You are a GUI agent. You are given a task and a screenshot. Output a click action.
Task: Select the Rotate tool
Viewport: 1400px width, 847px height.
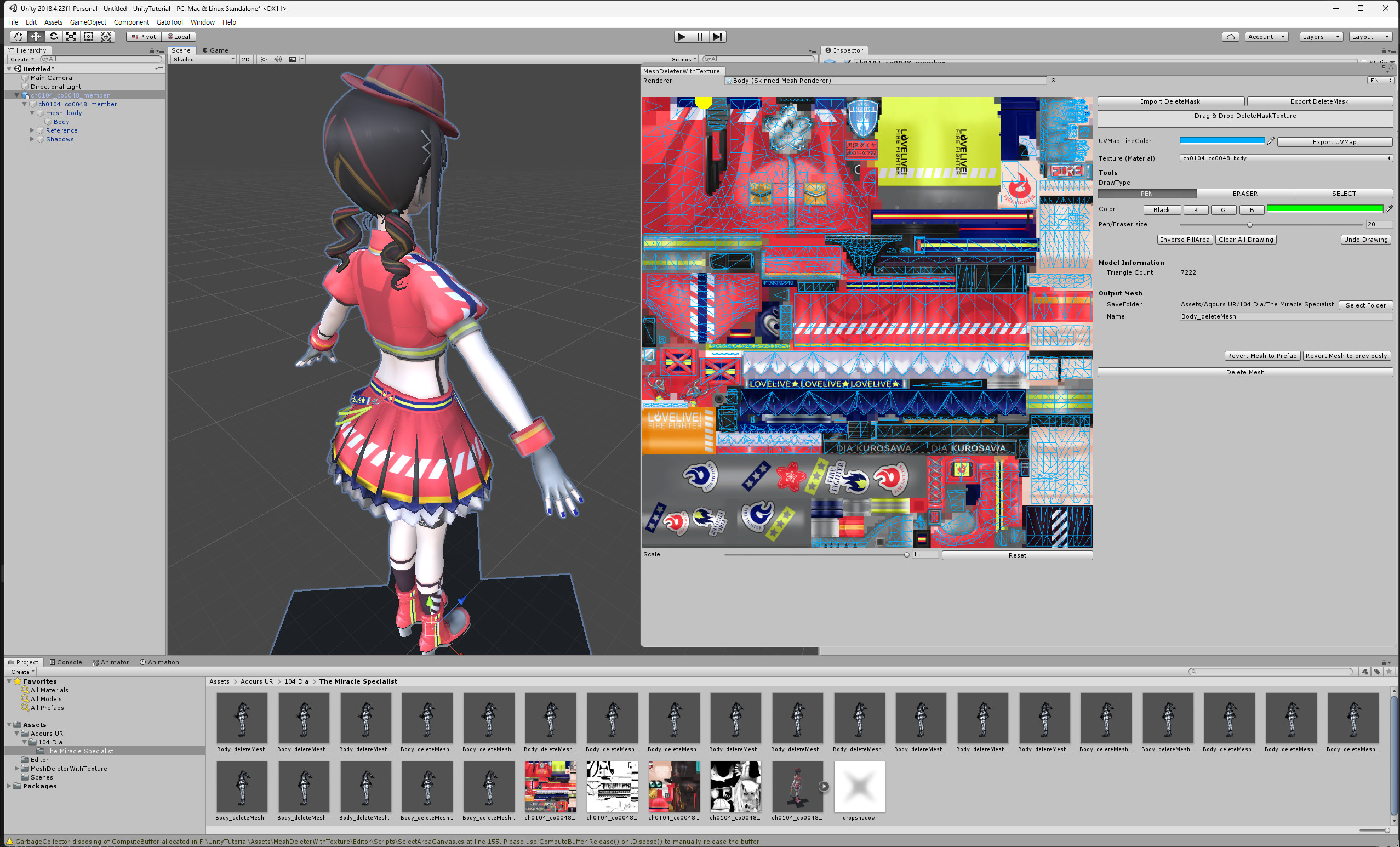tap(53, 36)
